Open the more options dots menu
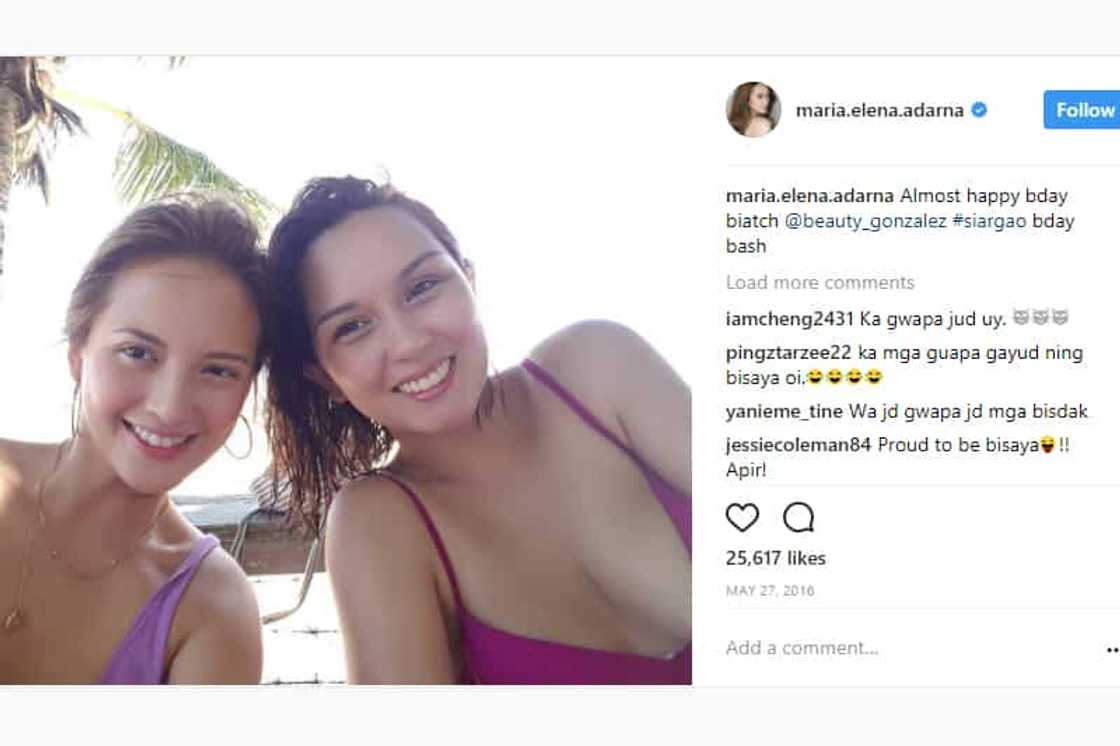The height and width of the screenshot is (746, 1120). 1112,649
